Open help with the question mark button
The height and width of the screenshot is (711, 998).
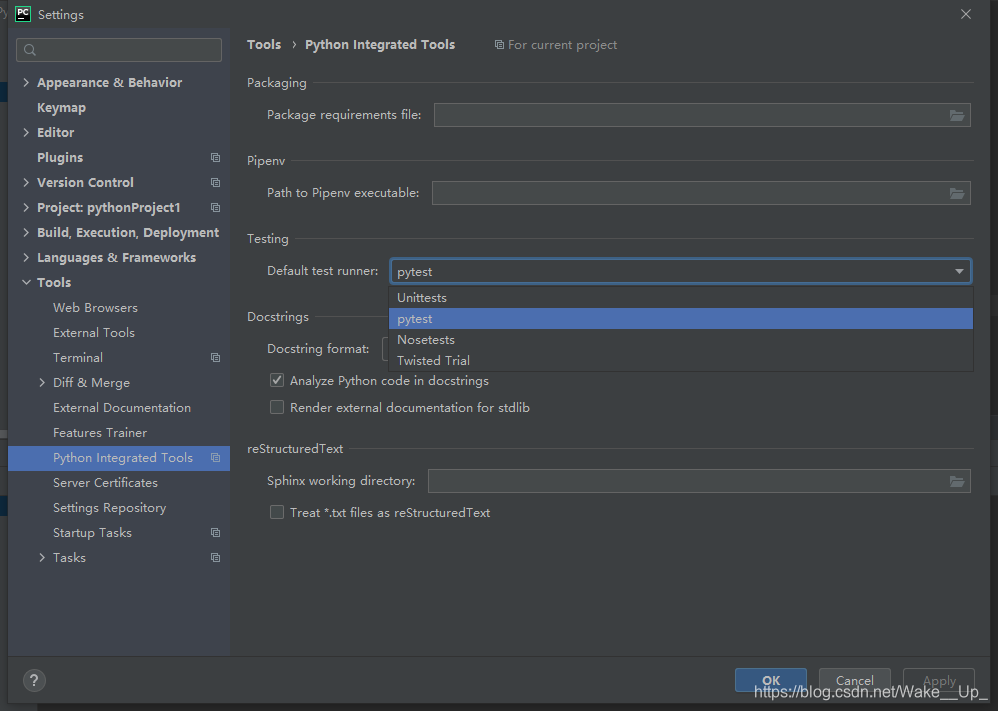(x=34, y=680)
